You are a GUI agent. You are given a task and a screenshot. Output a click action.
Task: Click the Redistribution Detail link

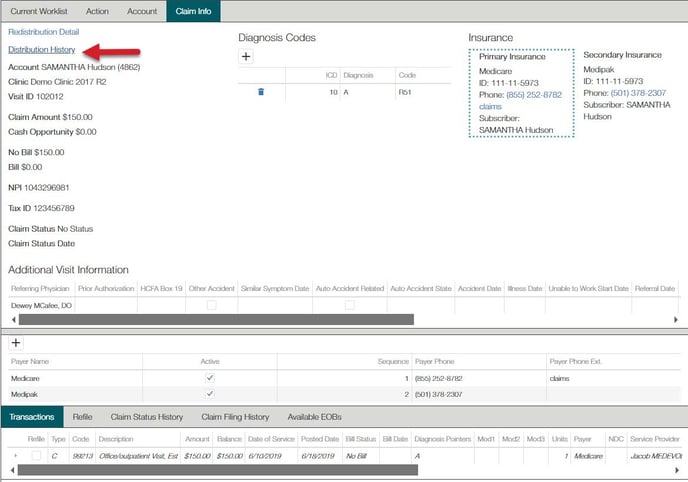[x=43, y=33]
